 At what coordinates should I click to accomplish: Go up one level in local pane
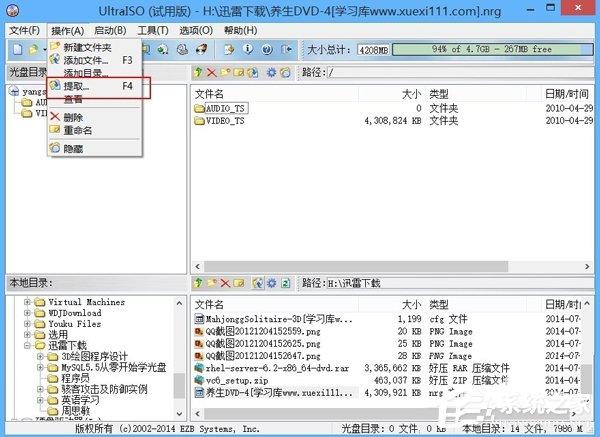[x=198, y=283]
